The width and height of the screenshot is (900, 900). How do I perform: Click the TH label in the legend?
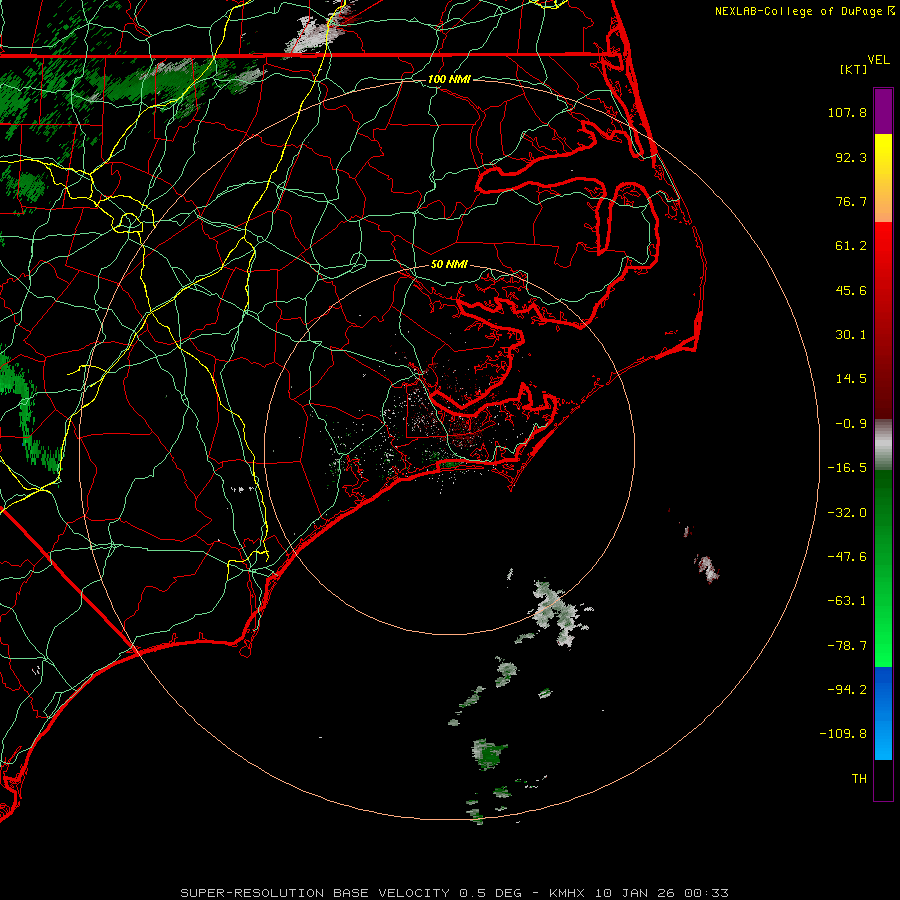pyautogui.click(x=859, y=779)
